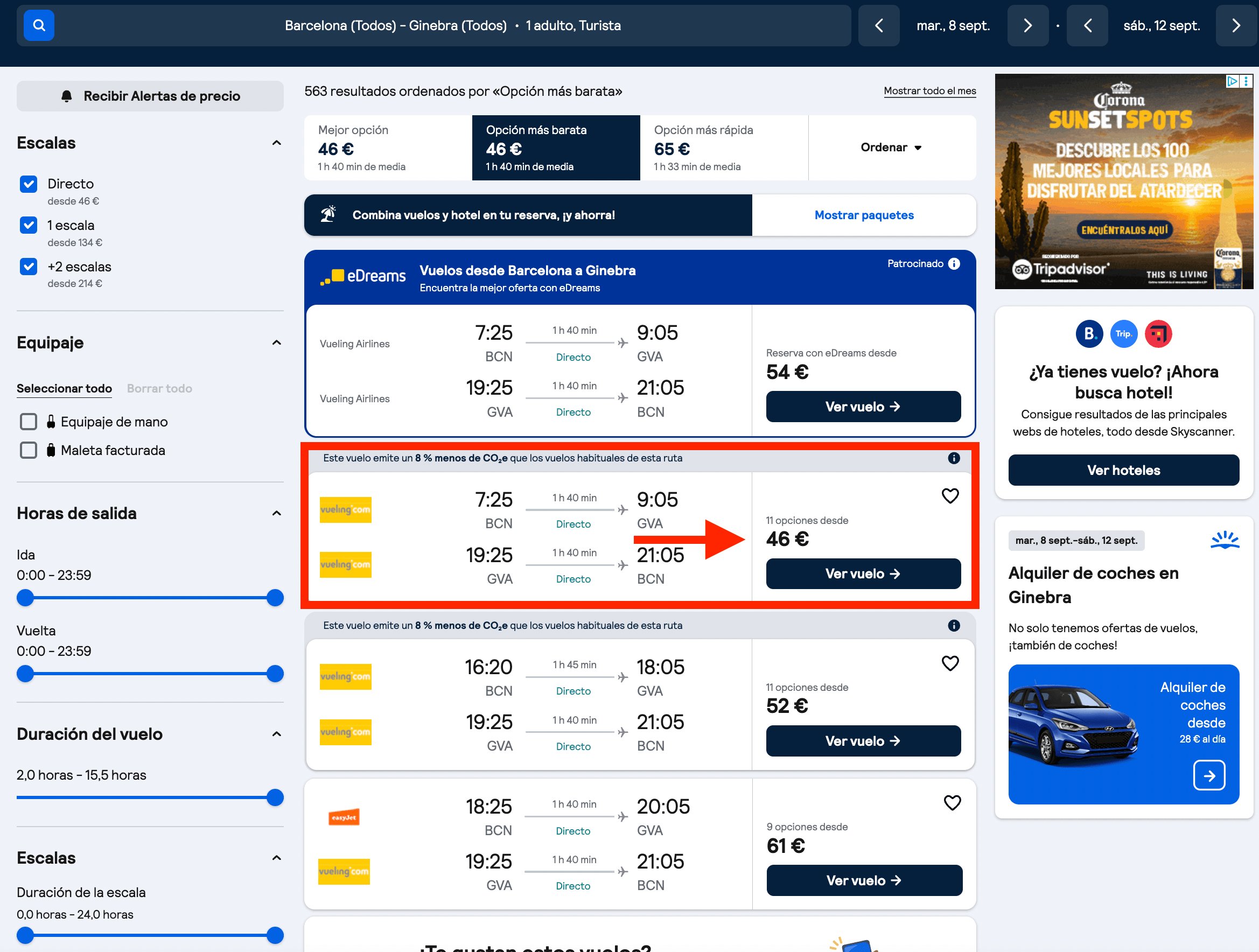The height and width of the screenshot is (952, 1259).
Task: Click Recibir Alertas de precio button
Action: click(x=150, y=96)
